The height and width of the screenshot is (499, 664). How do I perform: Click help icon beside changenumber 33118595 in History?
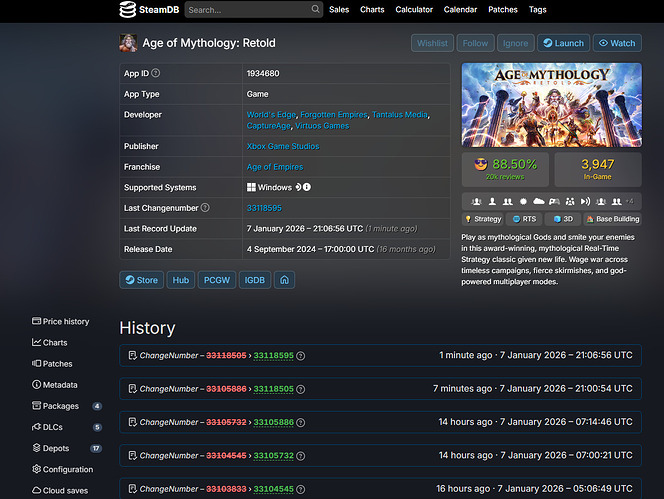[300, 356]
